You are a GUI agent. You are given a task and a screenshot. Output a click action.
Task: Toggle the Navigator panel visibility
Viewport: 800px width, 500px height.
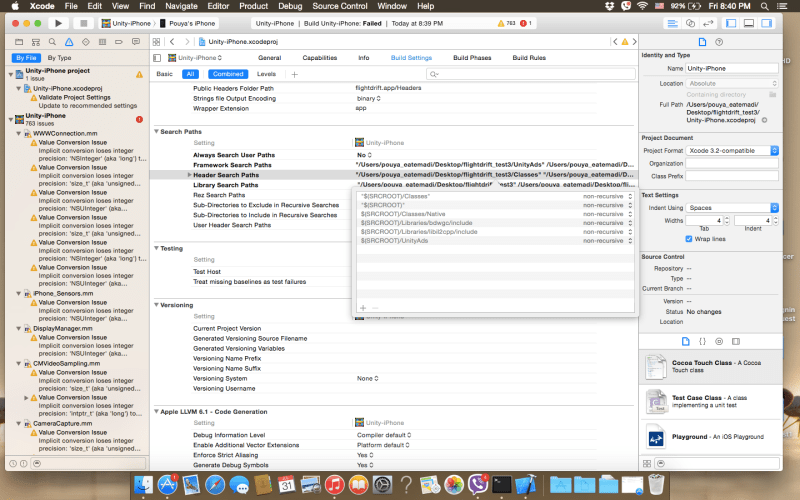click(731, 23)
